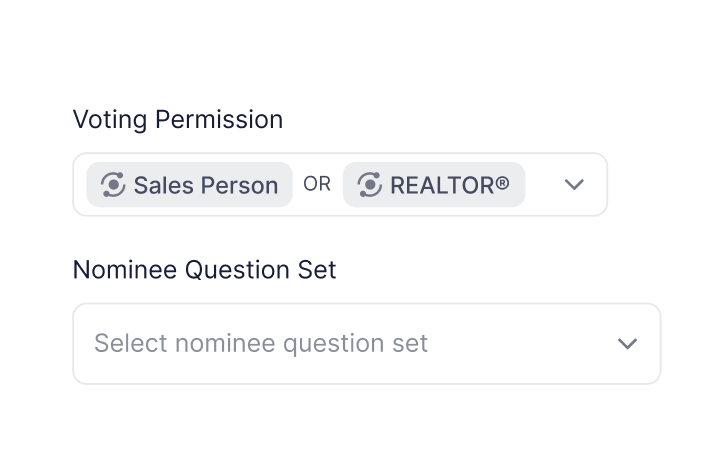Click the OR operator between the chips
This screenshot has height=472, width=716.
point(317,185)
